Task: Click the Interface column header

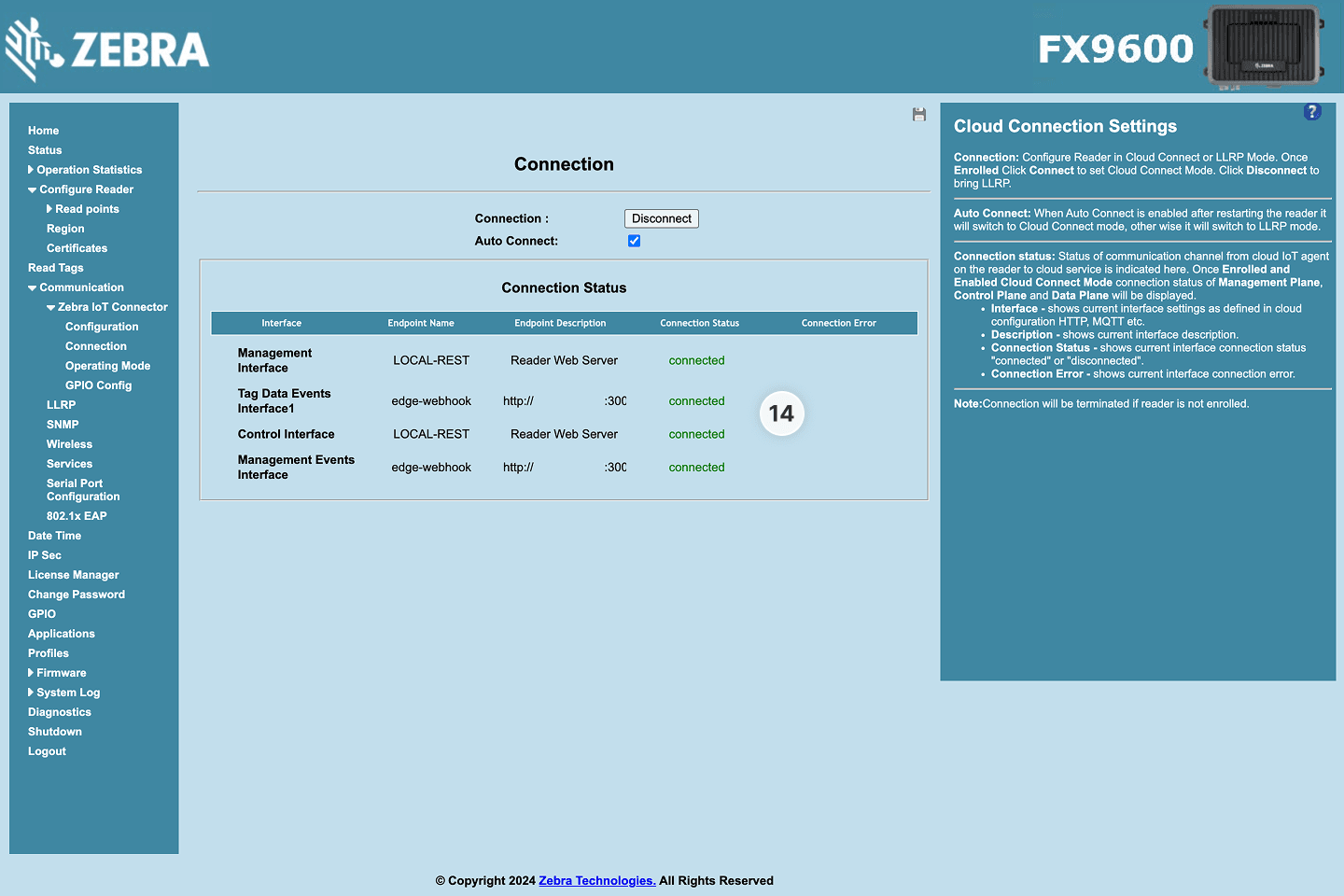Action: [x=281, y=323]
